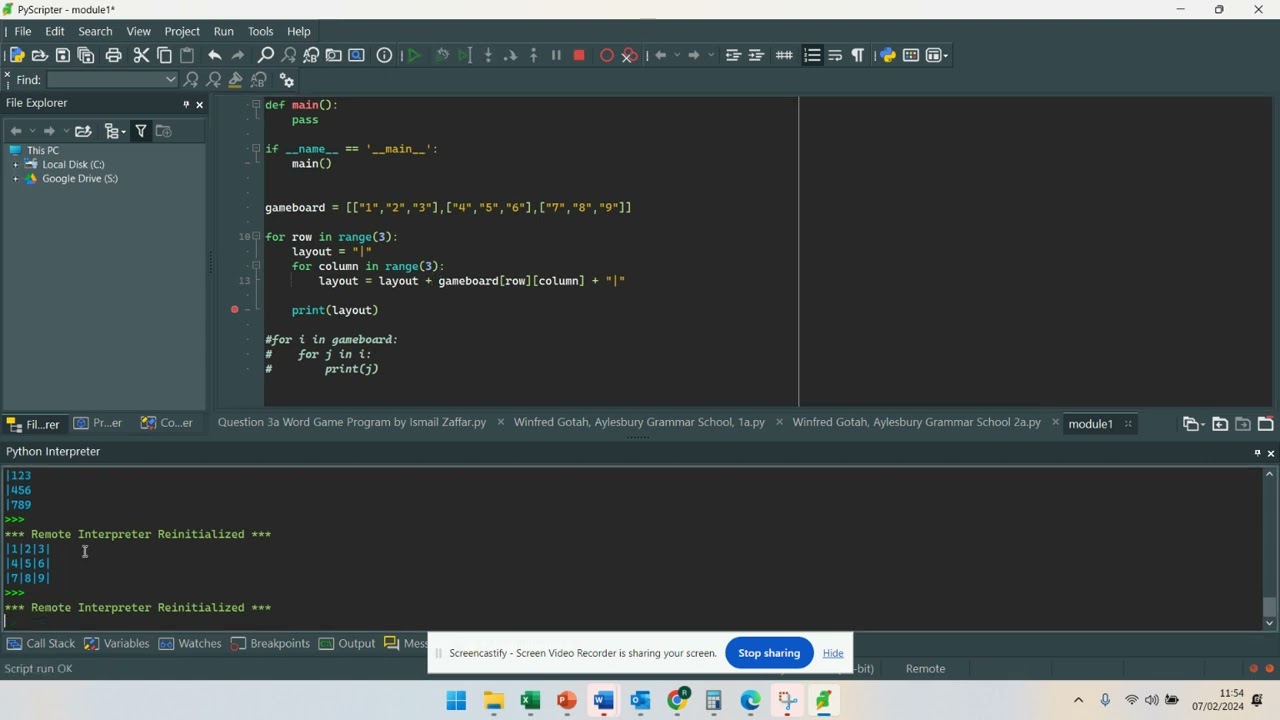Pin the Python Interpreter panel
The height and width of the screenshot is (720, 1280).
point(1257,453)
